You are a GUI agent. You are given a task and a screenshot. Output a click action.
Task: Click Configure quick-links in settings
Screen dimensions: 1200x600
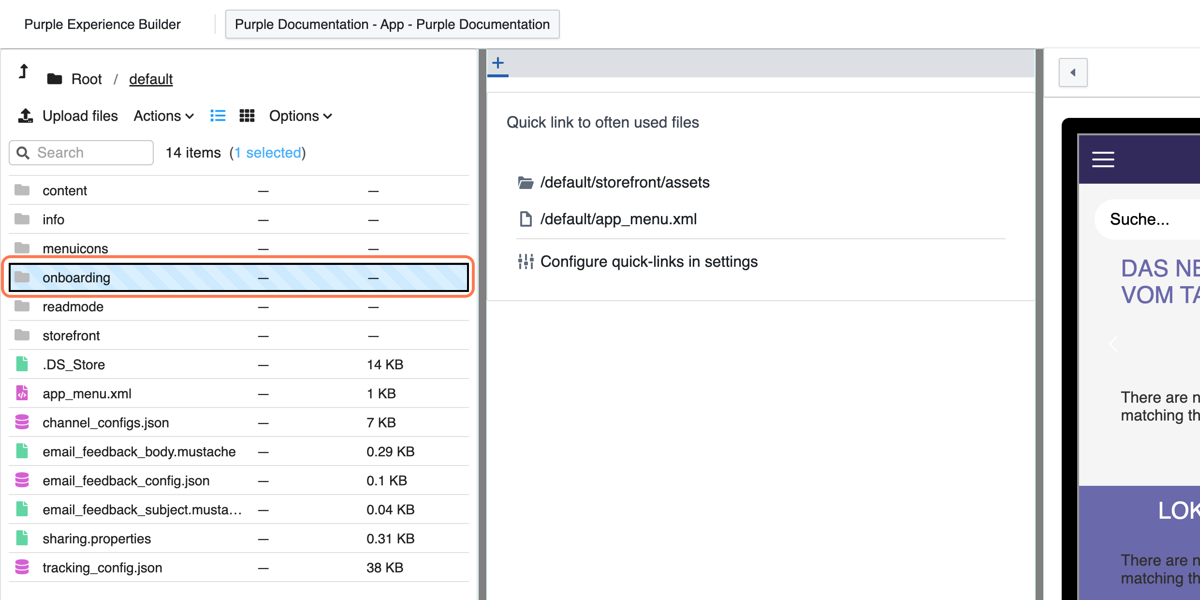coord(649,262)
